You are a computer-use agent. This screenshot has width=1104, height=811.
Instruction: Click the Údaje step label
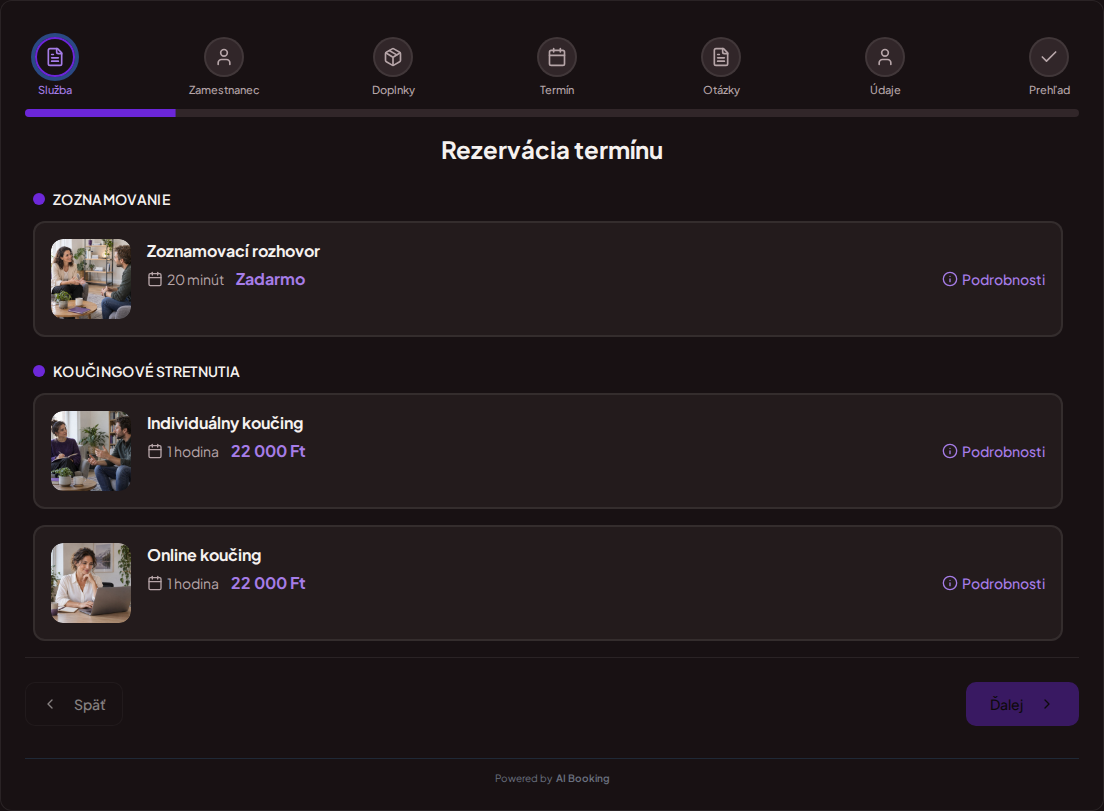click(885, 90)
